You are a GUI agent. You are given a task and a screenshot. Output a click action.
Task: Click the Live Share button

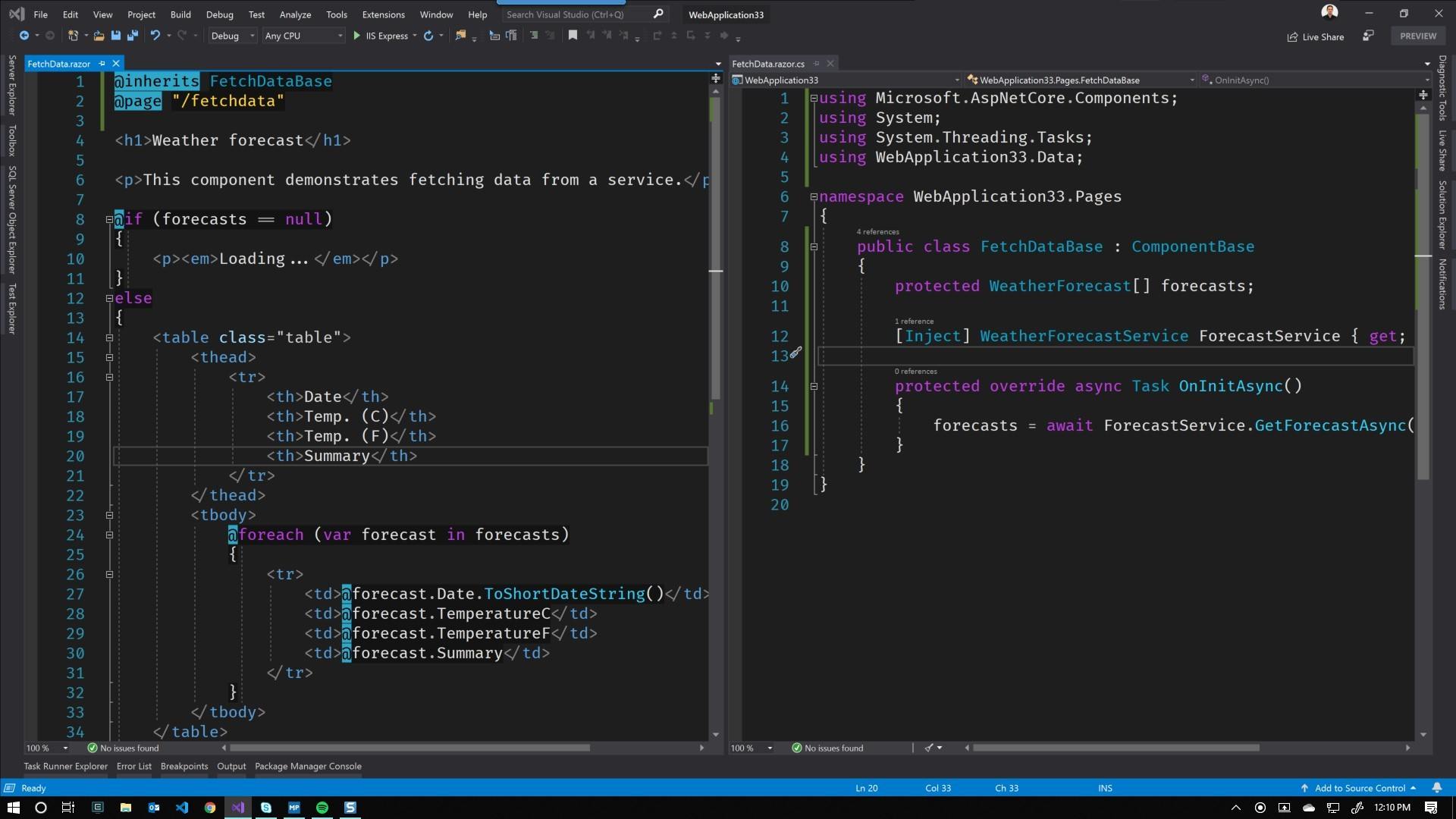tap(1316, 36)
